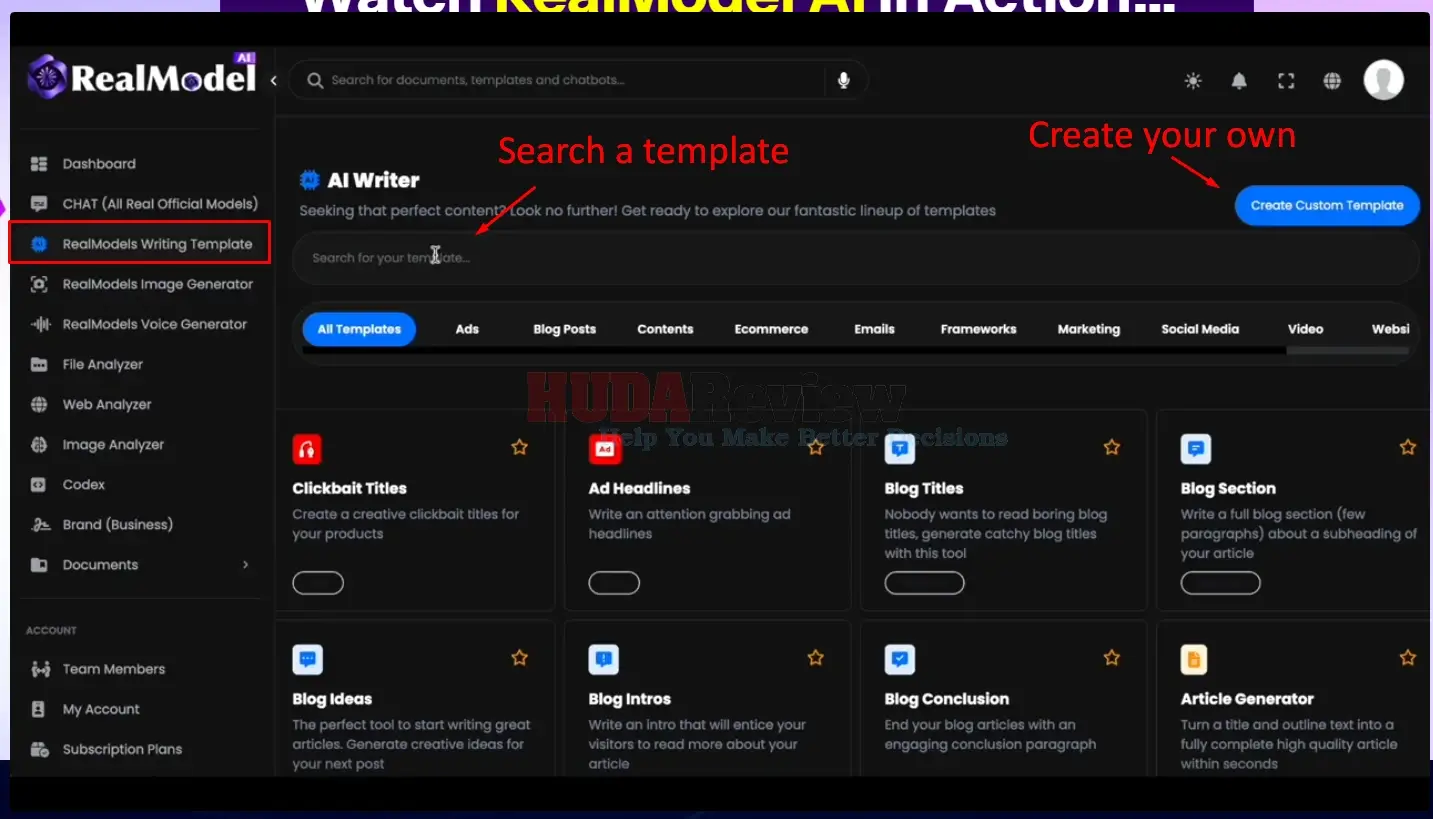
Task: Favorite the Blog Titles template star
Action: [x=1112, y=447]
